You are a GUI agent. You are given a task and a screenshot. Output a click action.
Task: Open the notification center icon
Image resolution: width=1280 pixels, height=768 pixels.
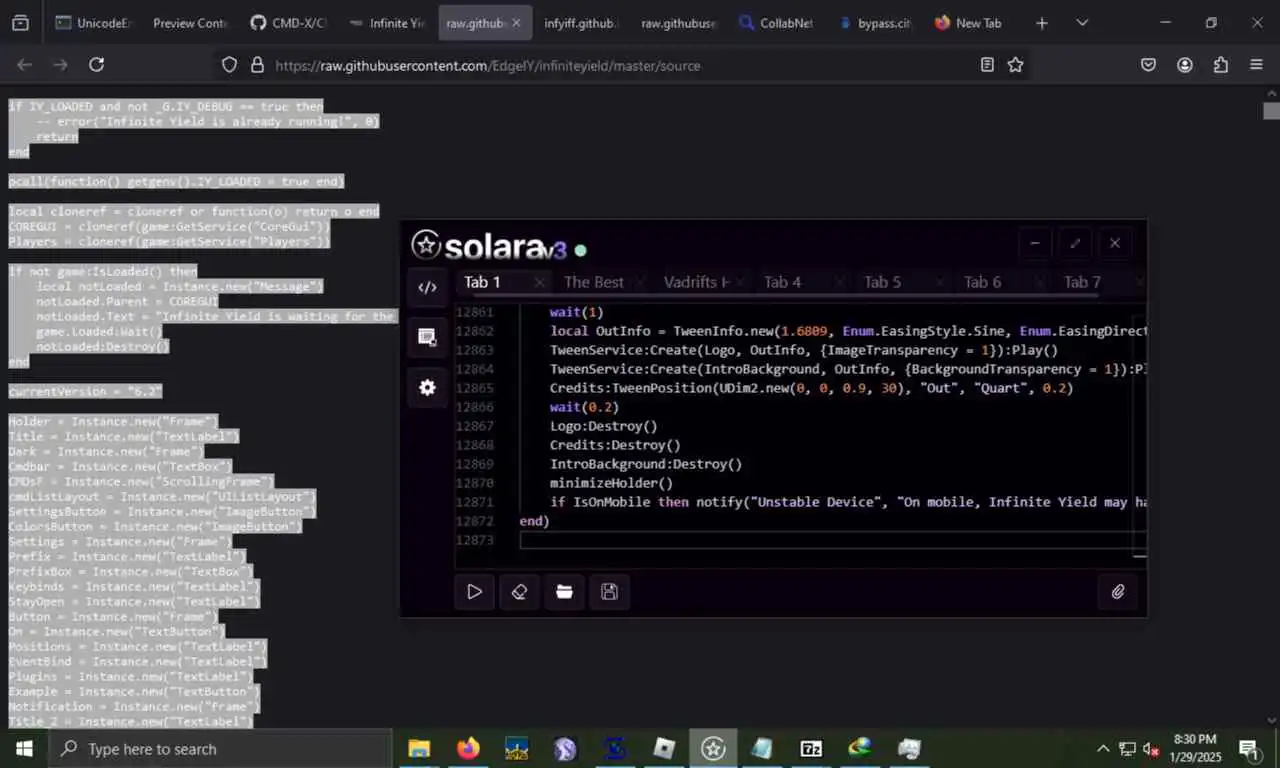coord(1249,748)
